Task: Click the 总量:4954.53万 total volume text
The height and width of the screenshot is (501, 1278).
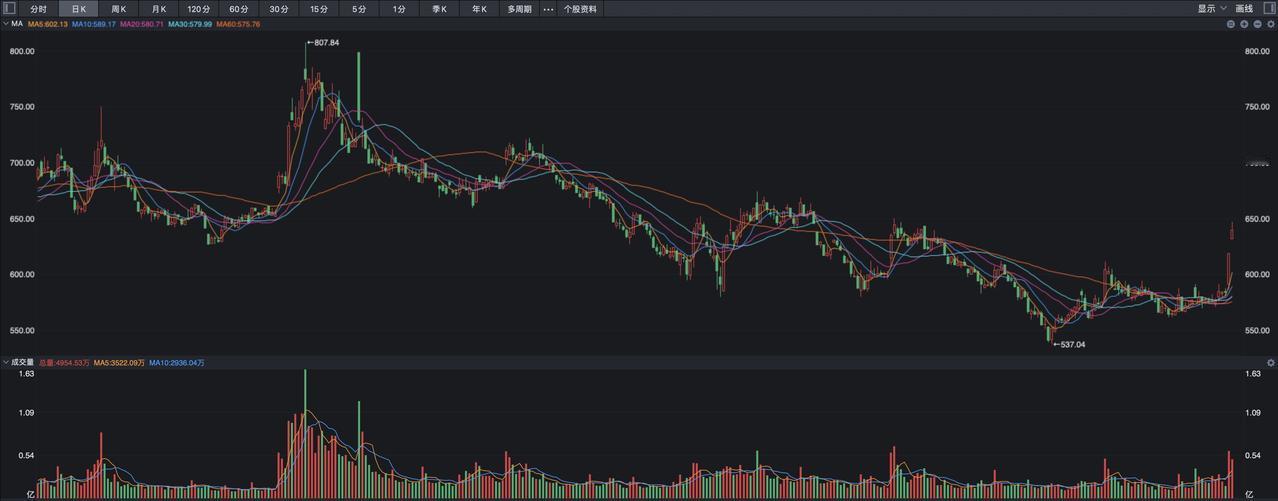Action: point(64,362)
